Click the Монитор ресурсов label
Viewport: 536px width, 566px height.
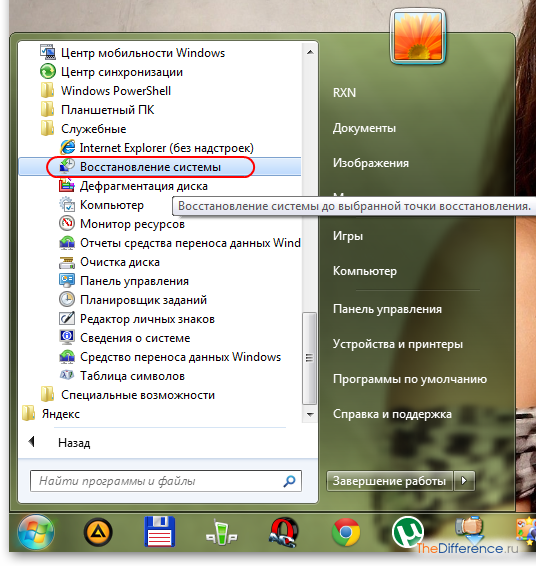tap(132, 224)
